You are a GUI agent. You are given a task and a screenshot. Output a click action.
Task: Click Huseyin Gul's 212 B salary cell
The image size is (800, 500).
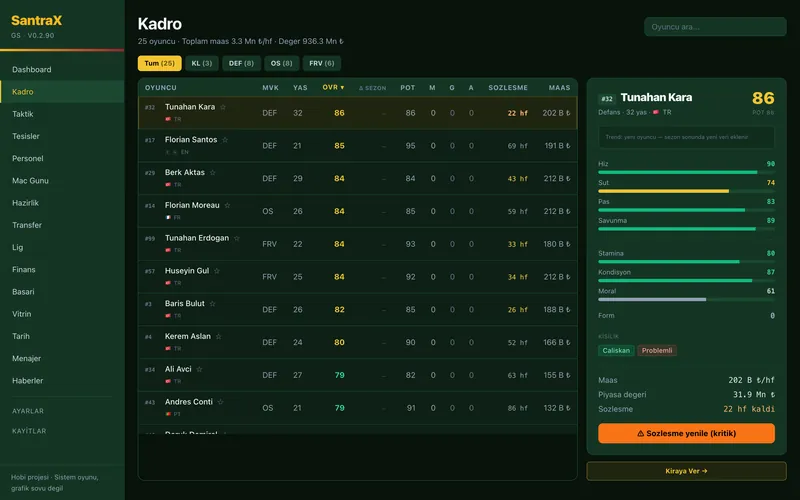[x=557, y=277]
